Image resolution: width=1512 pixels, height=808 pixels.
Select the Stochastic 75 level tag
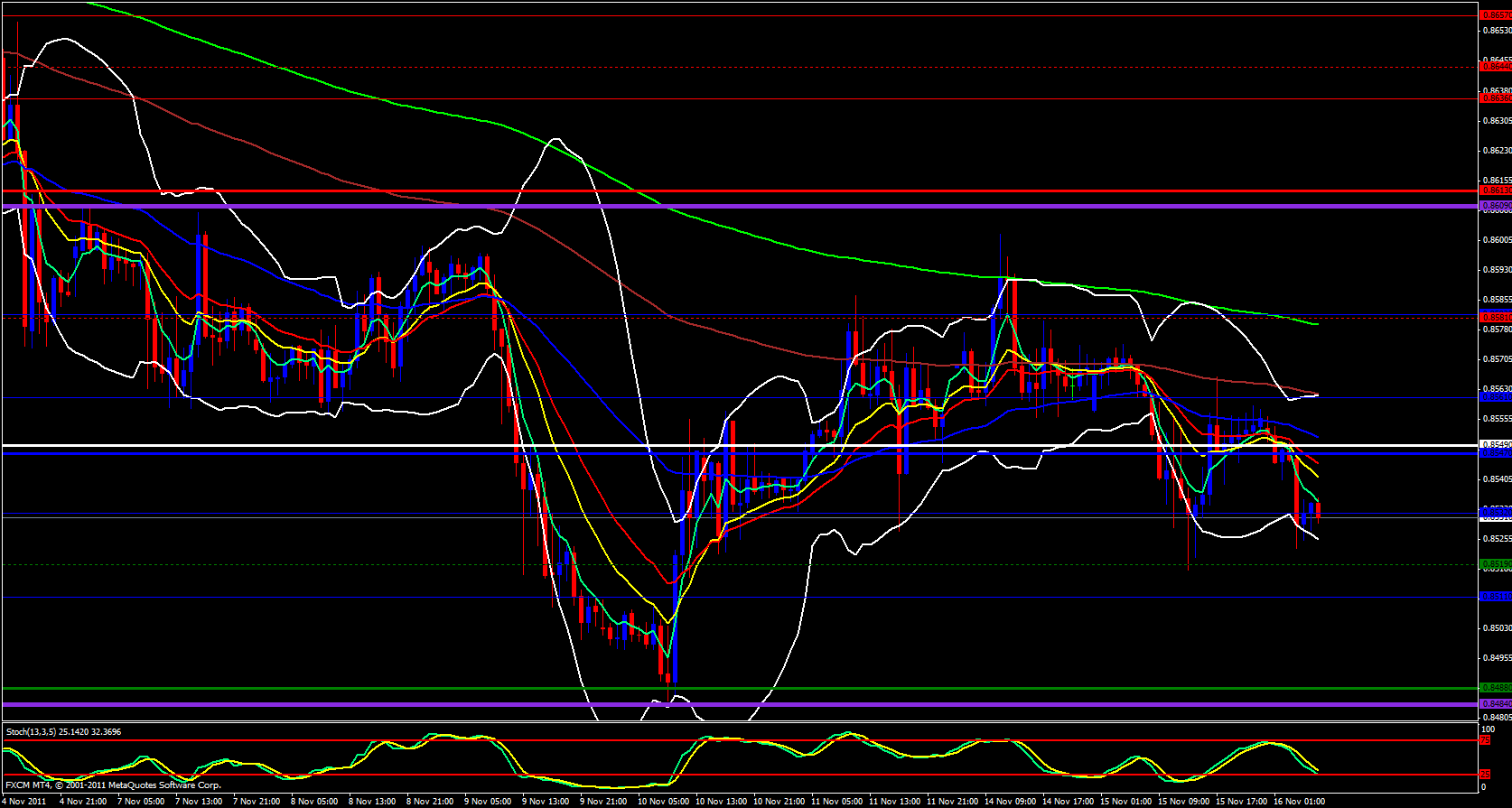1484,740
